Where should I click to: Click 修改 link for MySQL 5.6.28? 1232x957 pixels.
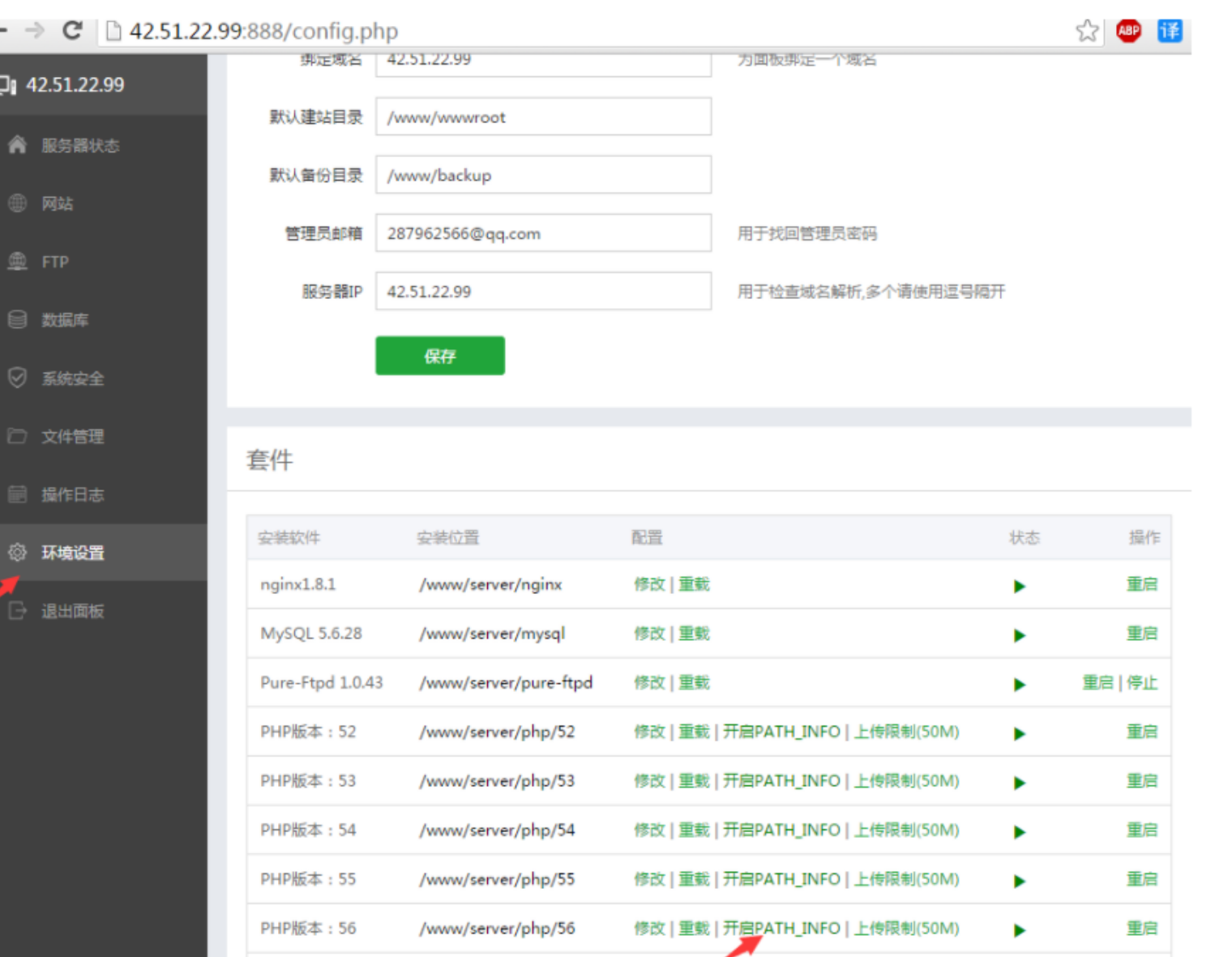[649, 634]
